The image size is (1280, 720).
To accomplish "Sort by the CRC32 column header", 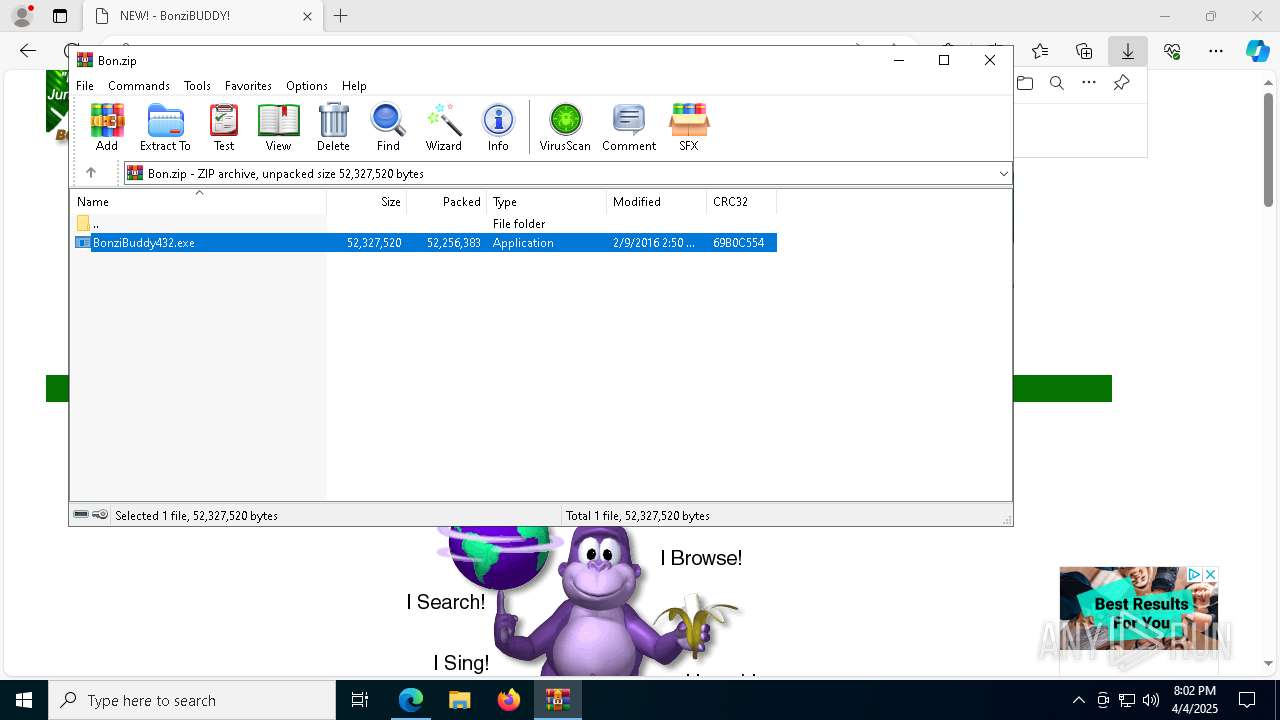I will tap(742, 202).
